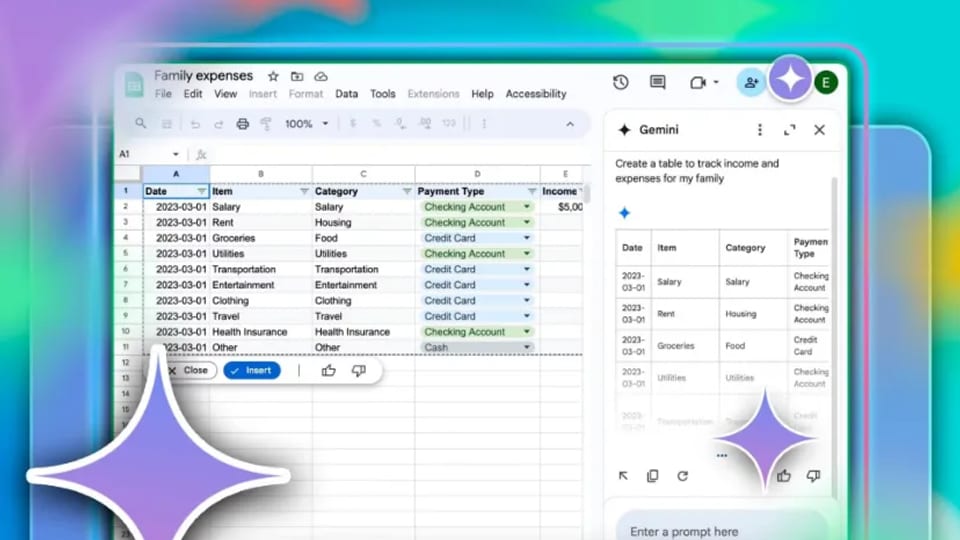Select row 5 header
Screen dimensions: 960x540
click(126, 253)
